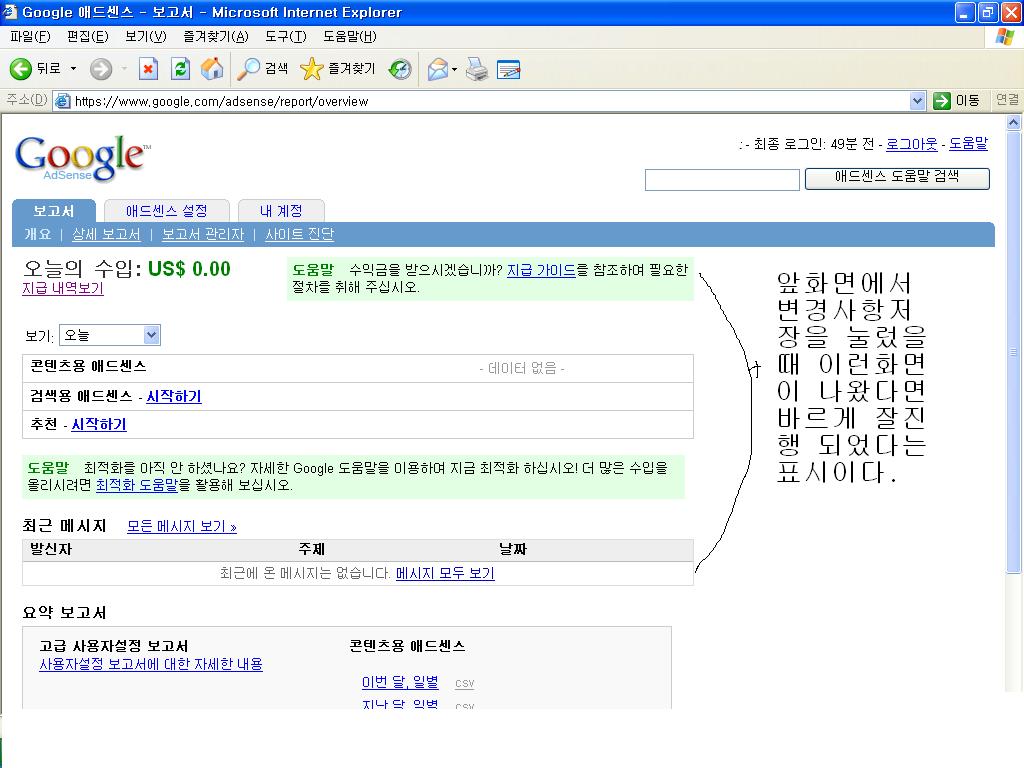The image size is (1024, 768).
Task: Click the '고급 사용자설정 보고서' heading
Action: (x=114, y=646)
